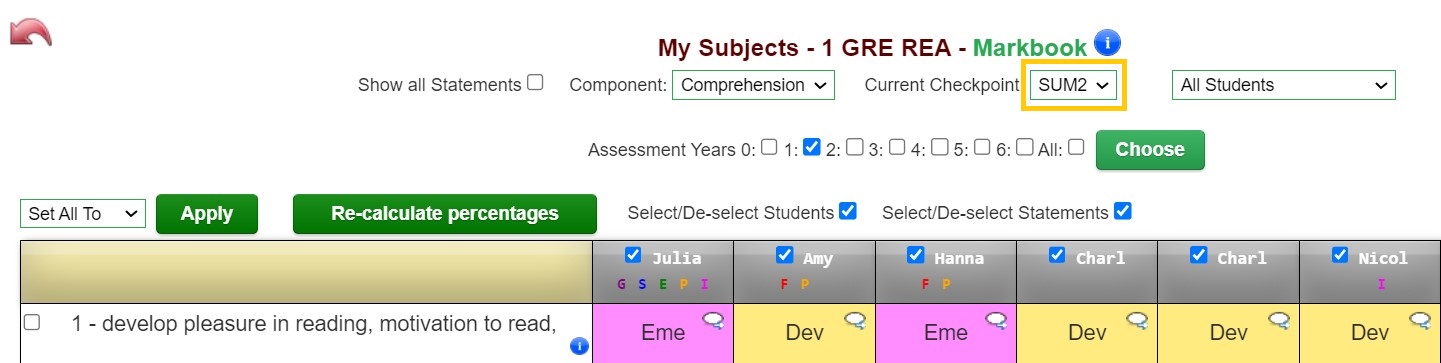Click the red back arrow icon
1441x363 pixels.
(30, 31)
